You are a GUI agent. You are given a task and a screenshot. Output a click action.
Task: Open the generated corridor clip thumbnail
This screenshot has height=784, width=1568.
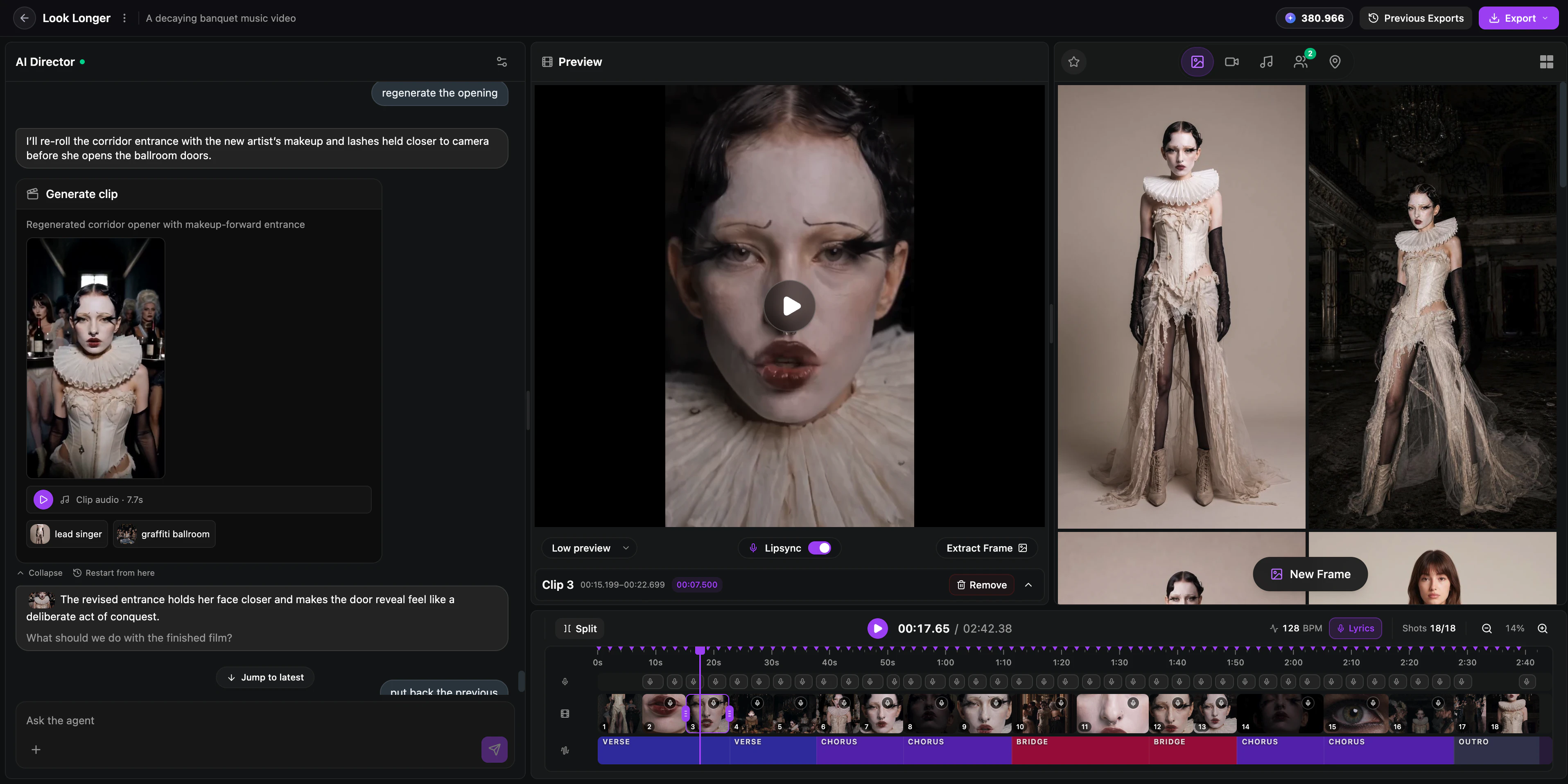click(x=95, y=358)
